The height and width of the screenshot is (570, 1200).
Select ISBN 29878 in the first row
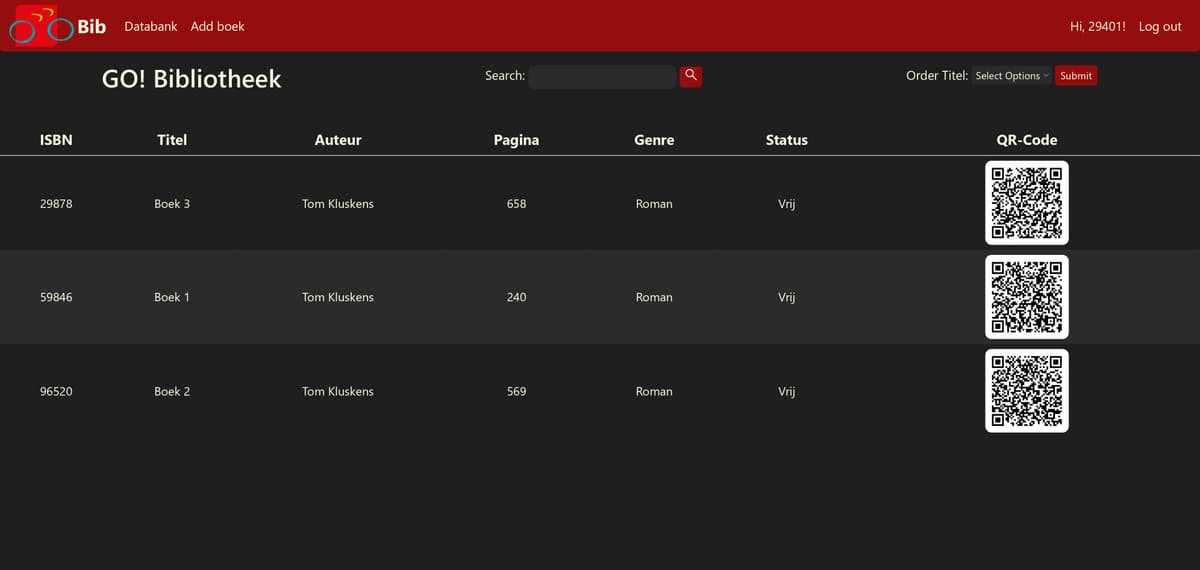pyautogui.click(x=56, y=204)
